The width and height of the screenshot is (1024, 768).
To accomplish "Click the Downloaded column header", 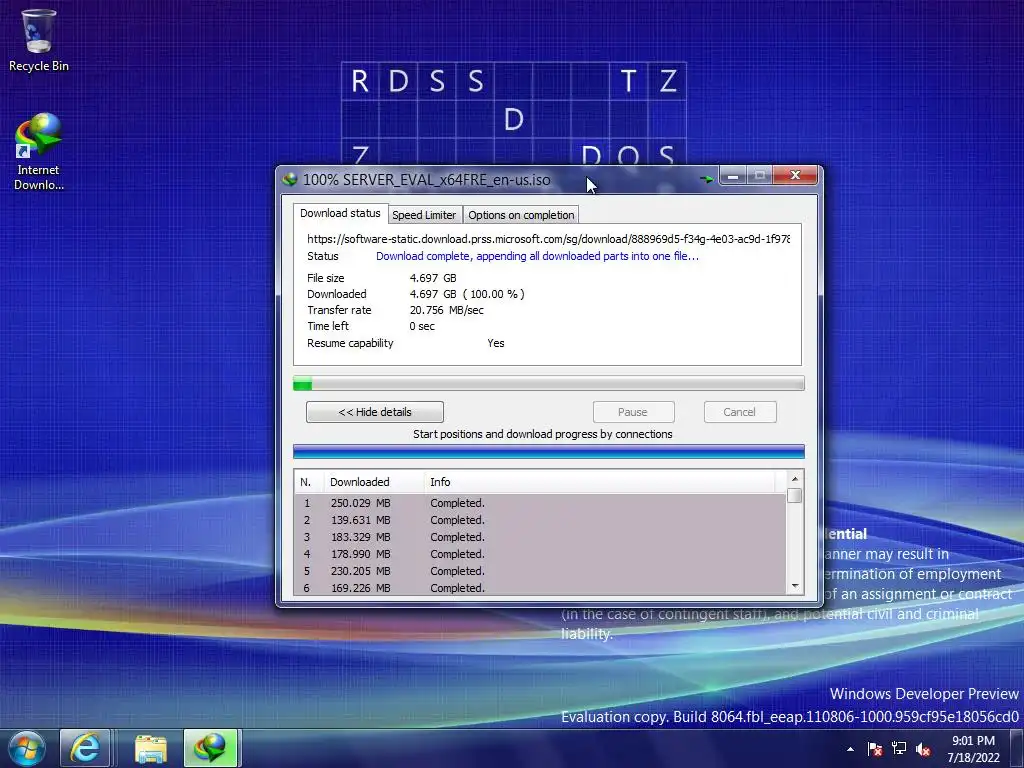I will (374, 482).
